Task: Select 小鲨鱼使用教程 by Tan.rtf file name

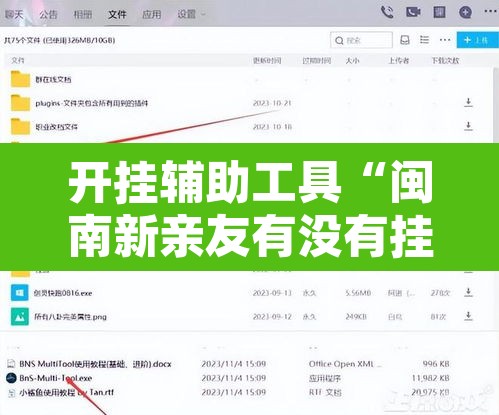Action: pos(66,393)
